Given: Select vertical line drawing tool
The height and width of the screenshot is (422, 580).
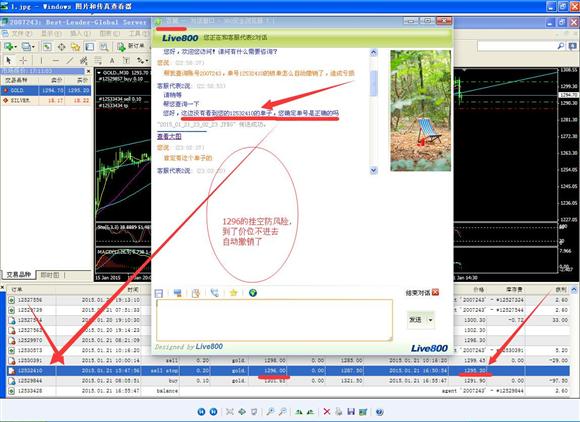Looking at the screenshot, I should pyautogui.click(x=41, y=60).
